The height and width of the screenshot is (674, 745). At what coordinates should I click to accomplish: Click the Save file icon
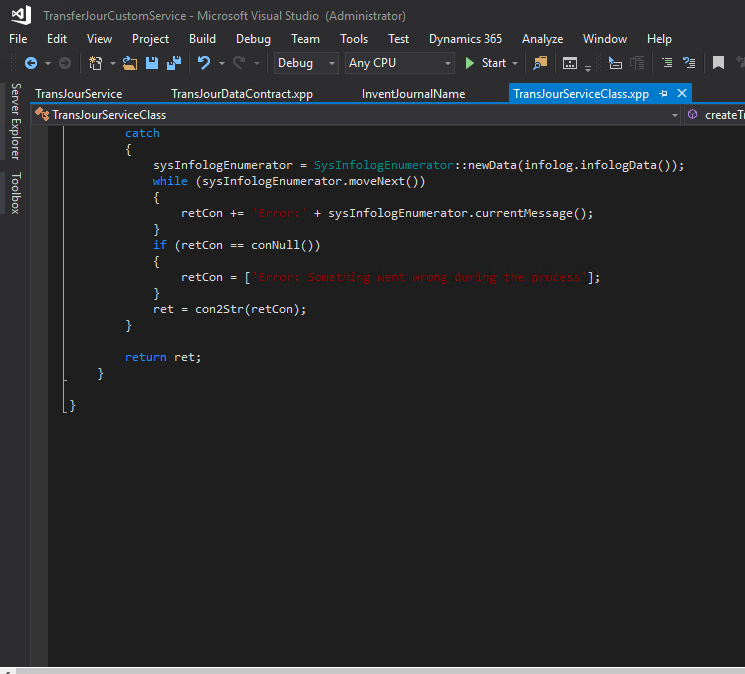[152, 63]
